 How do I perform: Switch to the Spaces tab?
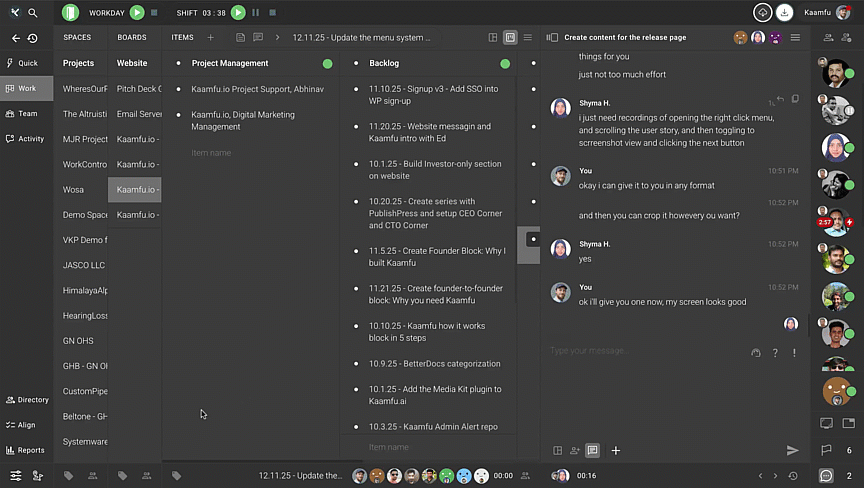(x=77, y=38)
